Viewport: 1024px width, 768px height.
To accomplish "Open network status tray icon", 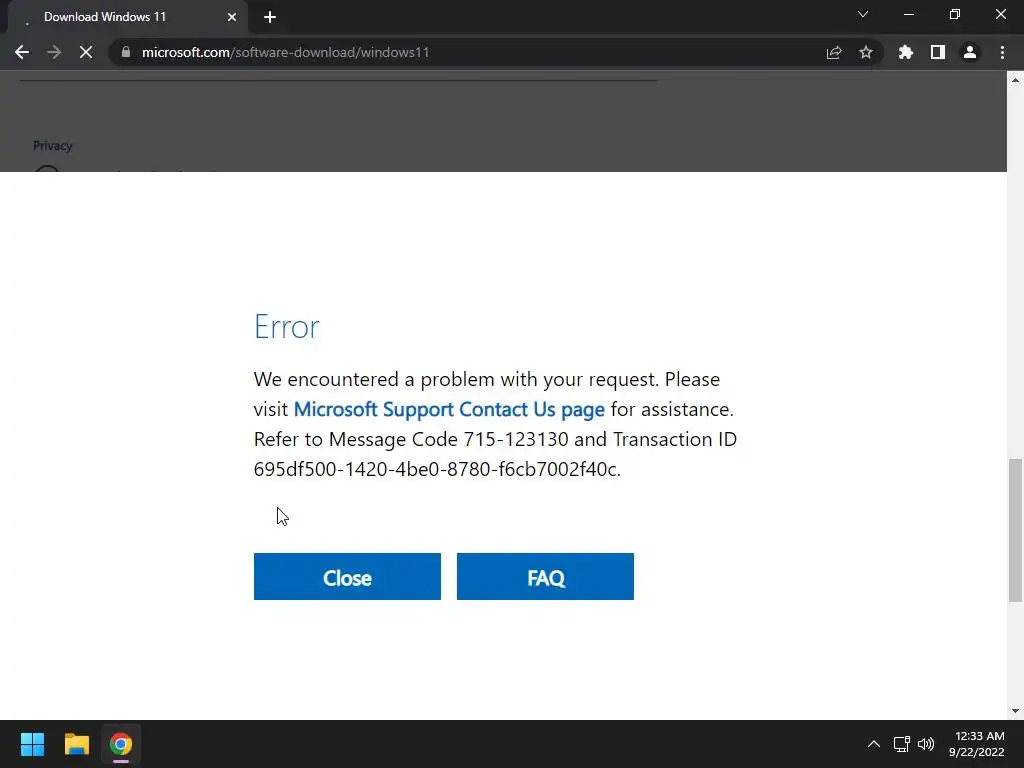I will click(x=902, y=744).
